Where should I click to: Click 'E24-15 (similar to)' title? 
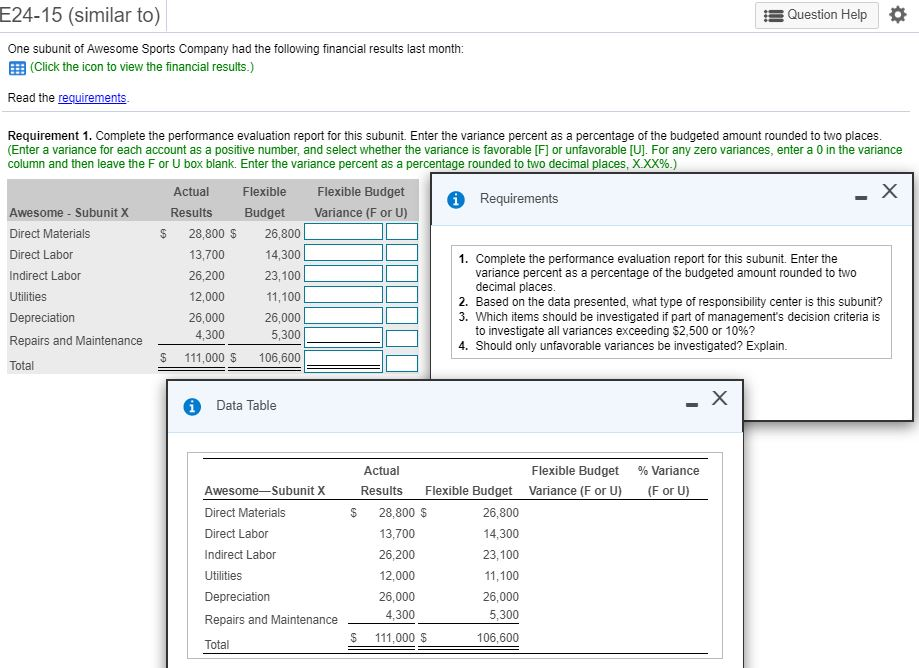click(x=80, y=15)
